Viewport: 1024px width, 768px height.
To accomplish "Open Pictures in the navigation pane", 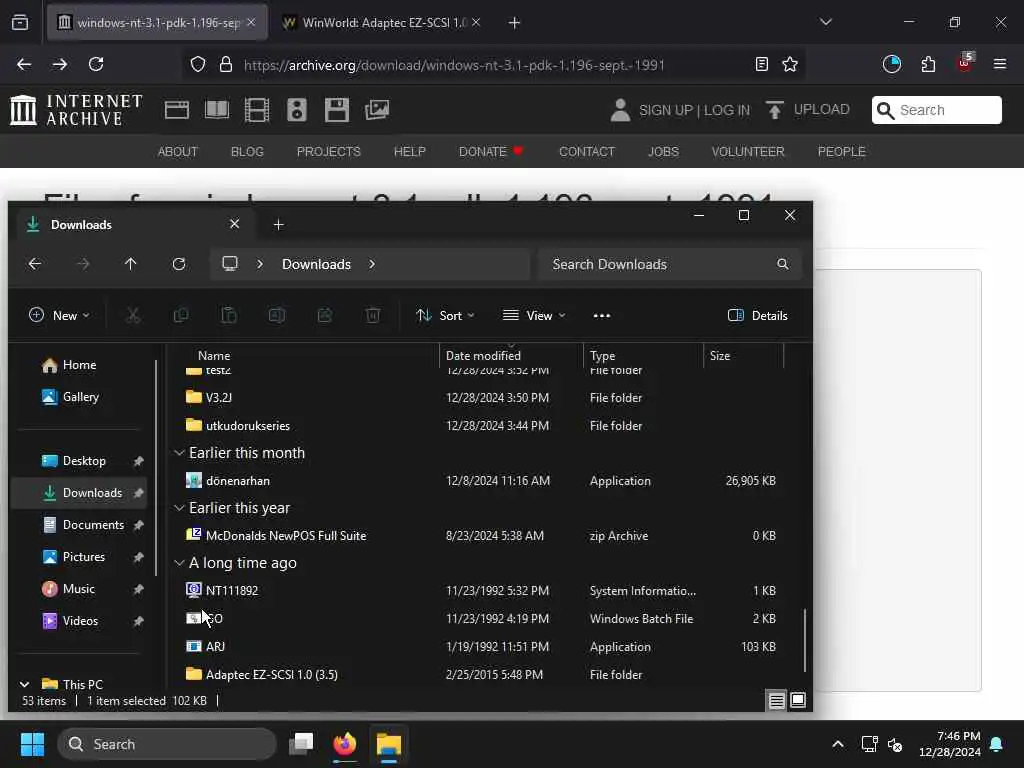I will tap(73, 557).
